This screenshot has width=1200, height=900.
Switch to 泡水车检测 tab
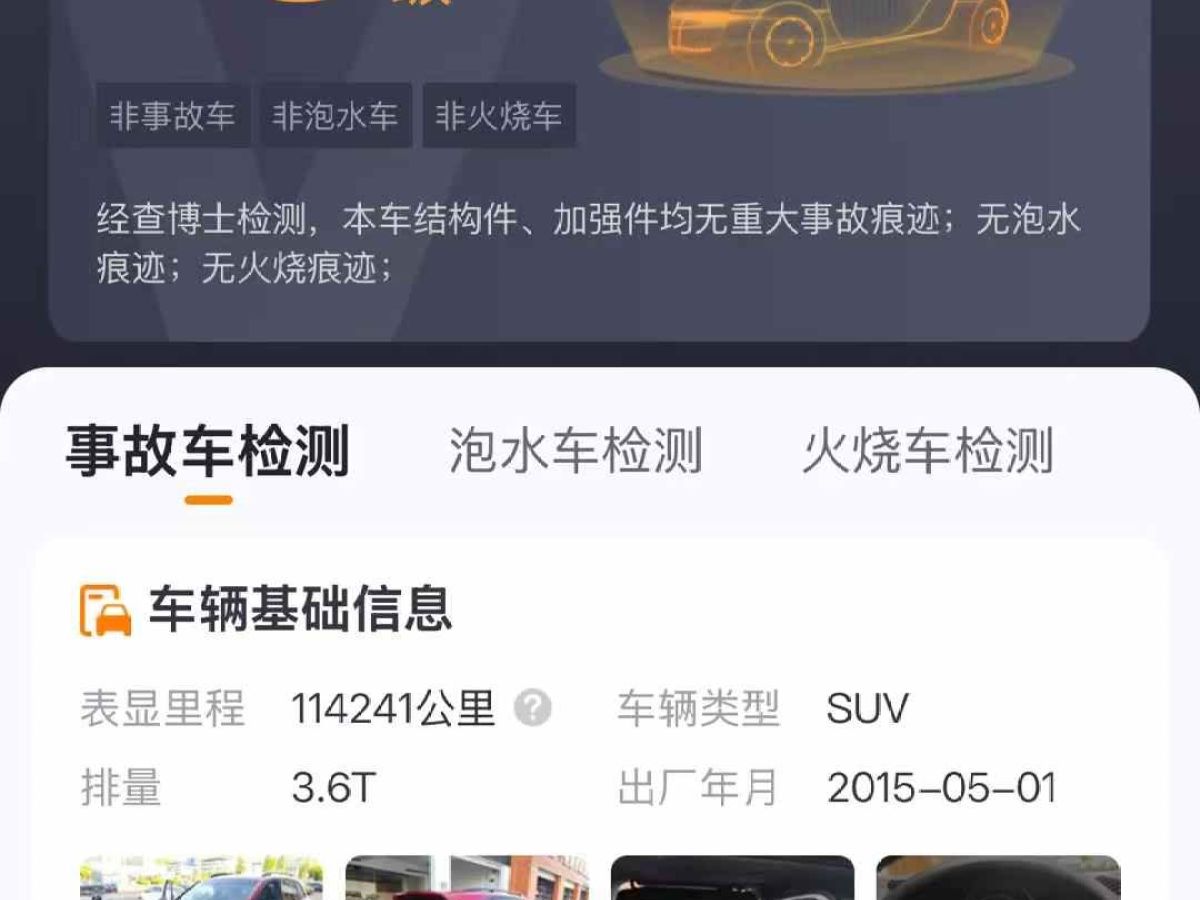pyautogui.click(x=575, y=450)
